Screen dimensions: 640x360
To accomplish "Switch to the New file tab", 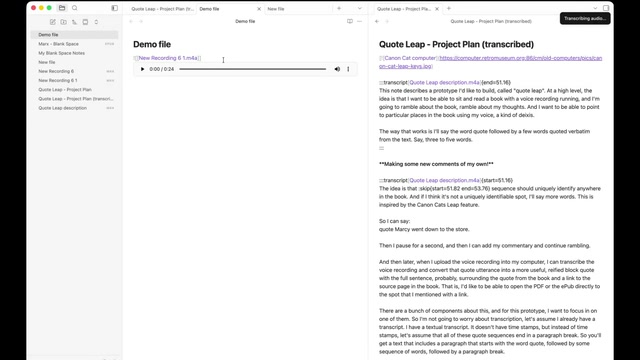I will tap(298, 9).
